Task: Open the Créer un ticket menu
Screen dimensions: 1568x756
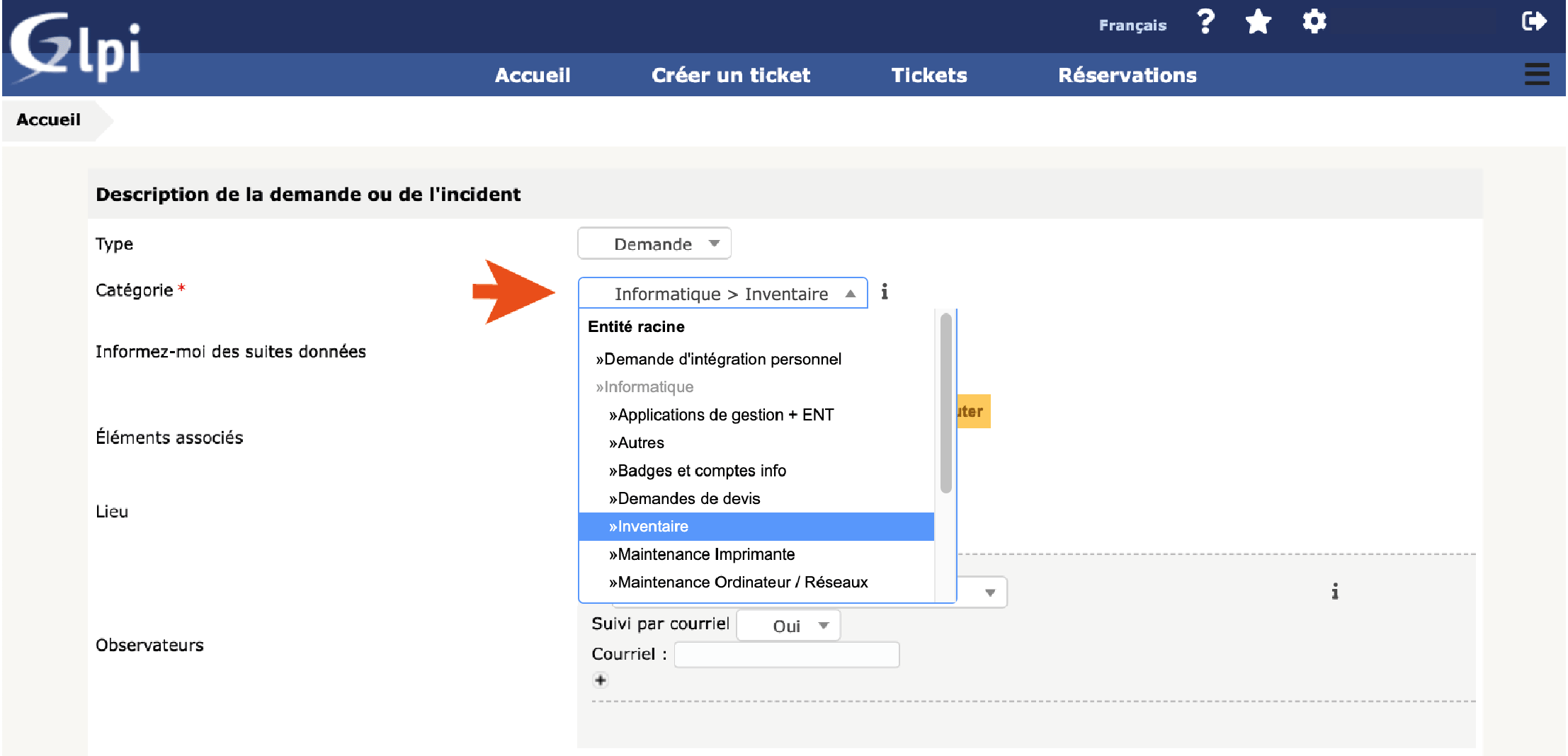Action: (x=731, y=75)
